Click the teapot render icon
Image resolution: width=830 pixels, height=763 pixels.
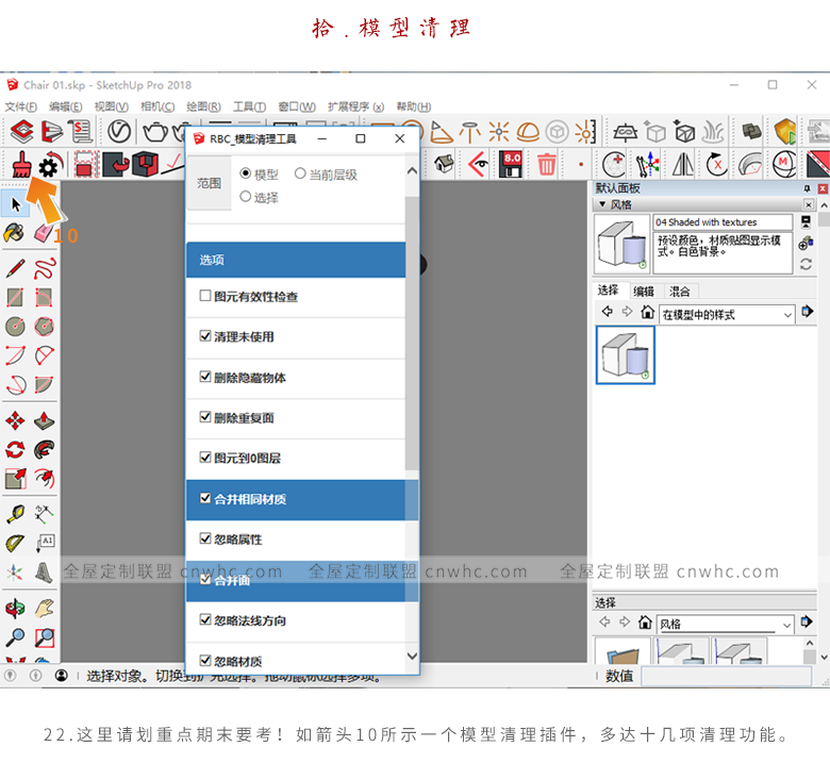(156, 131)
